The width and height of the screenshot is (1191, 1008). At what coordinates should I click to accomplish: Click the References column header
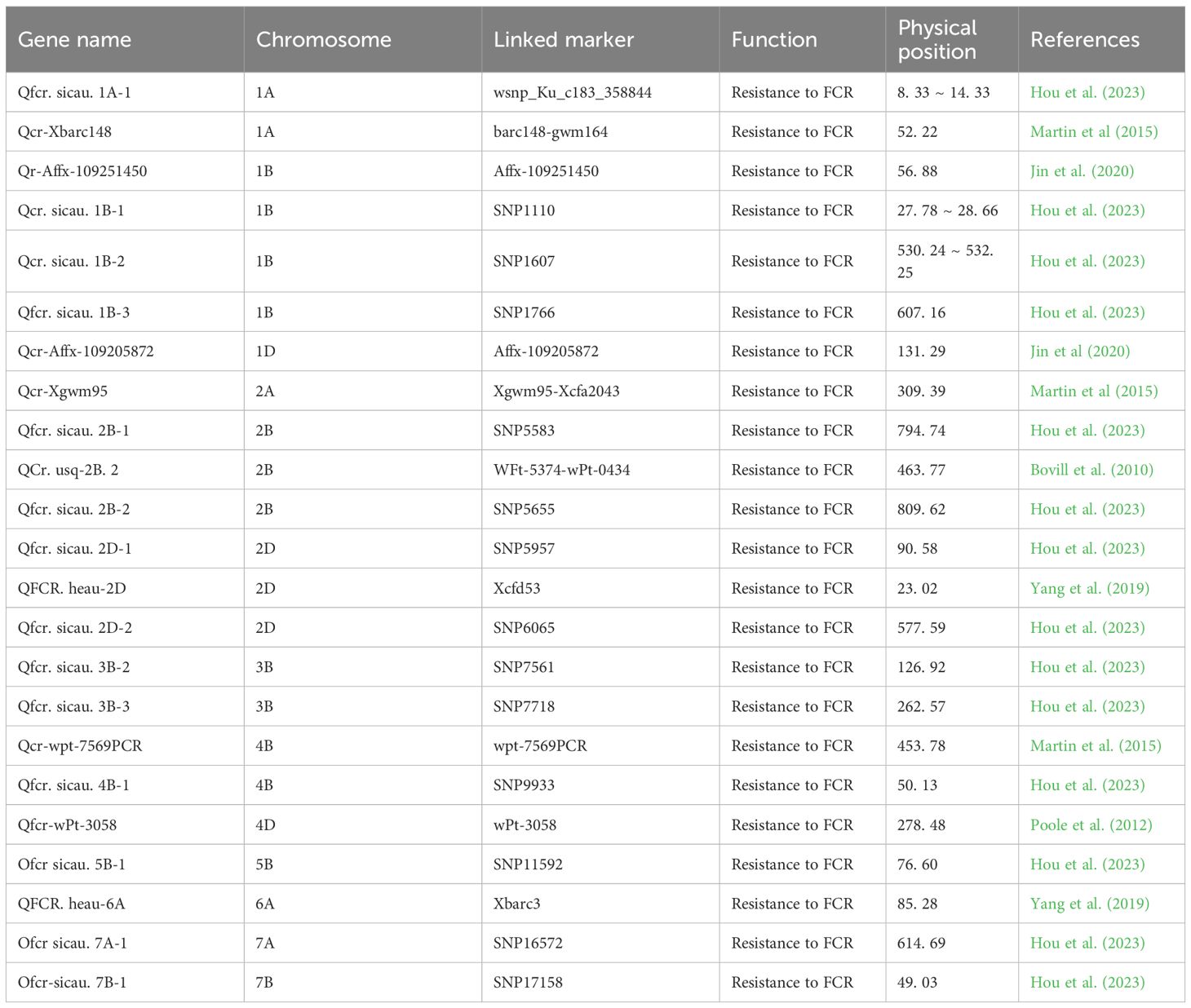[x=1084, y=39]
